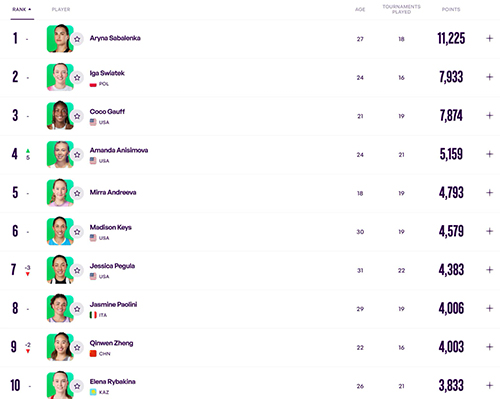
Task: Click star icon next to Madison Keys
Action: (x=77, y=232)
